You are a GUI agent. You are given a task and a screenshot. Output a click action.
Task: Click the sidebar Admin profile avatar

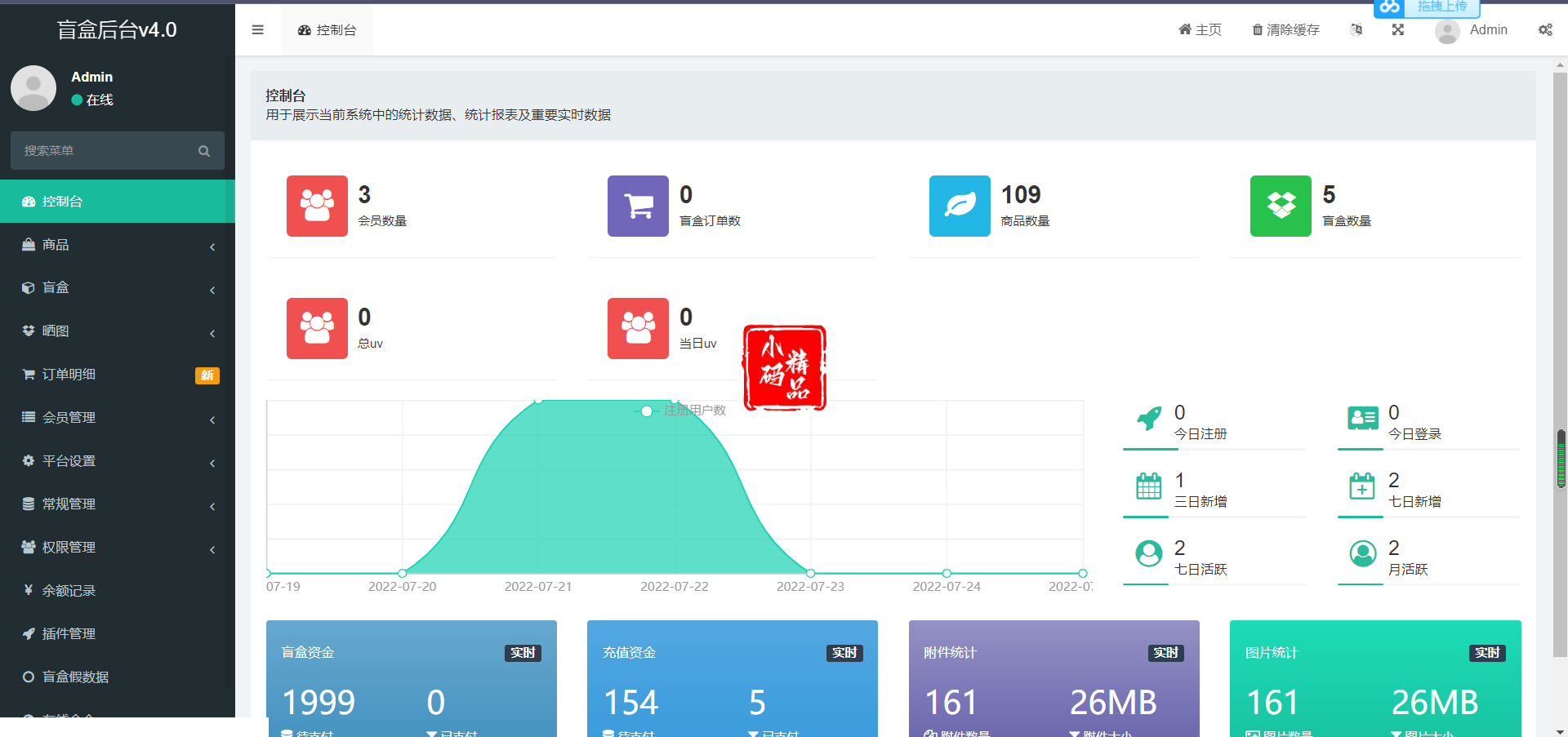point(33,88)
